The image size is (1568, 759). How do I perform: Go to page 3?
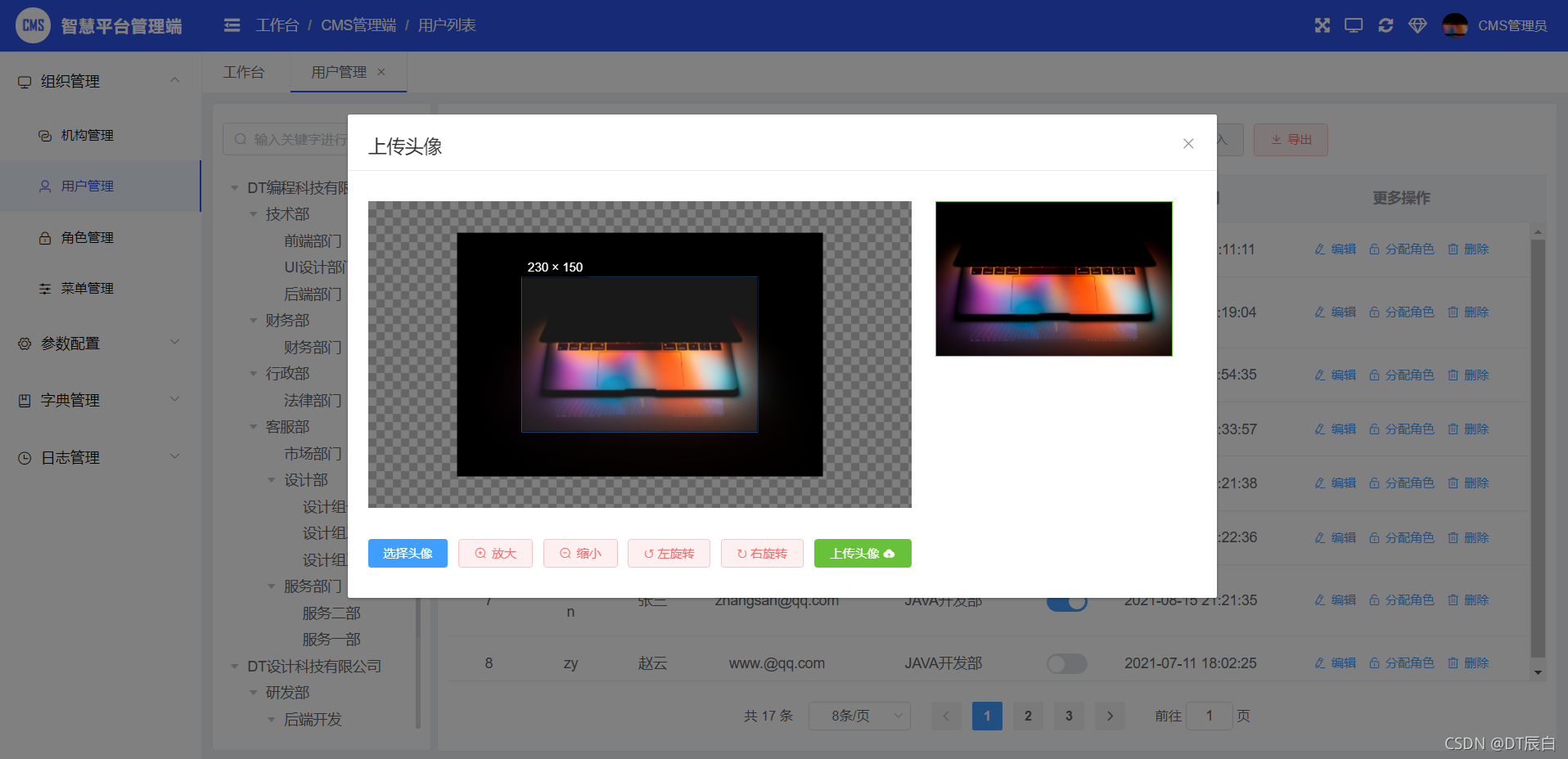(1069, 716)
